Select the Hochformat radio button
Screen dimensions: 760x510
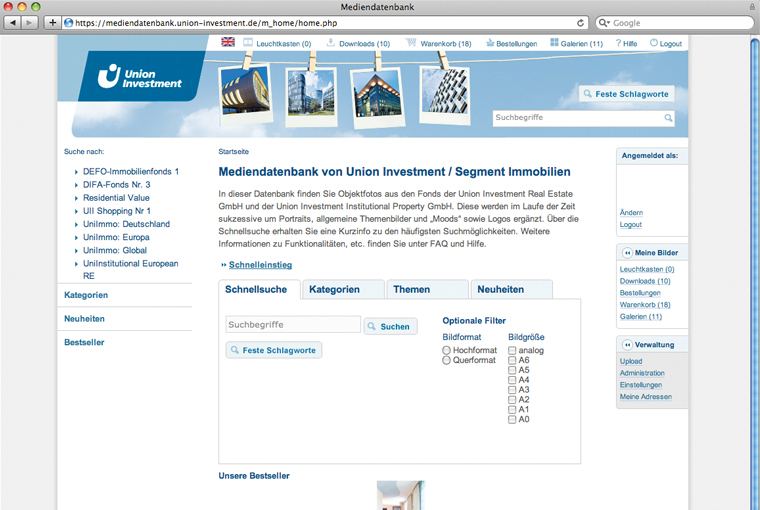tap(447, 351)
